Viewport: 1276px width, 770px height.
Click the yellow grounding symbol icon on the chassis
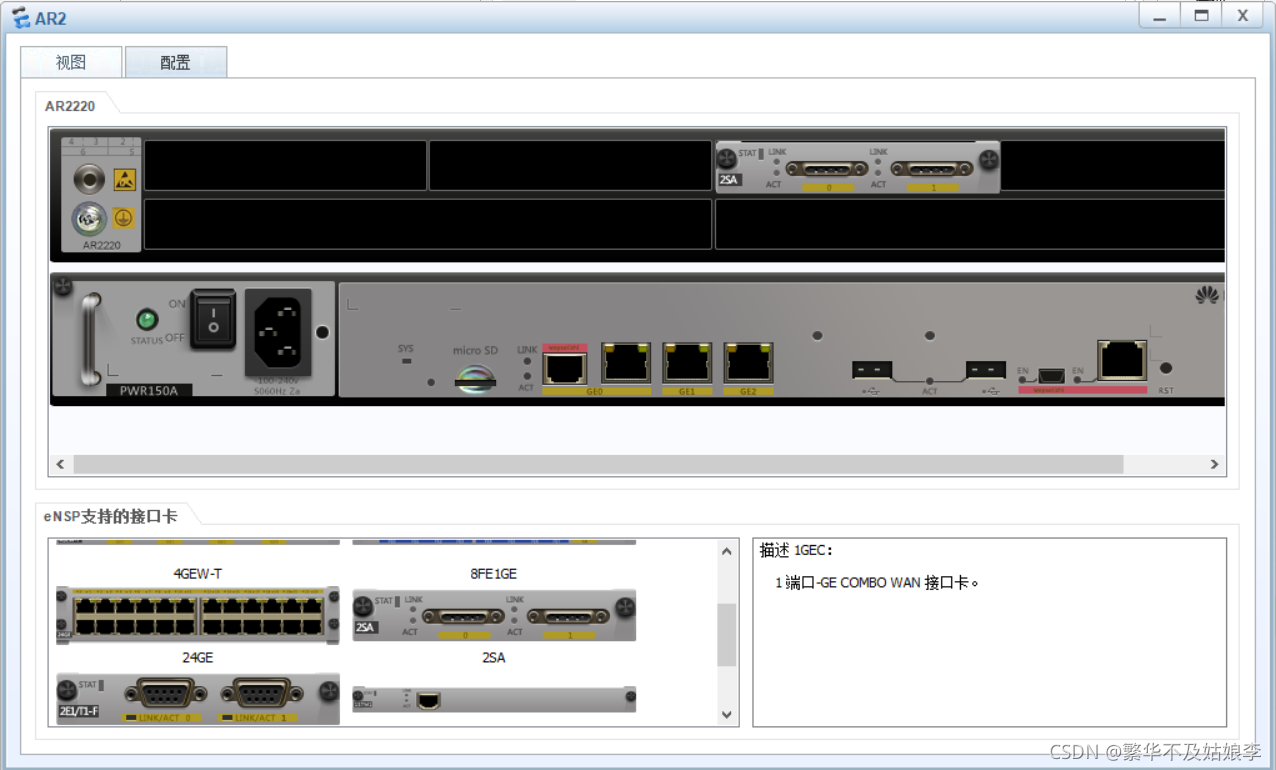[125, 218]
